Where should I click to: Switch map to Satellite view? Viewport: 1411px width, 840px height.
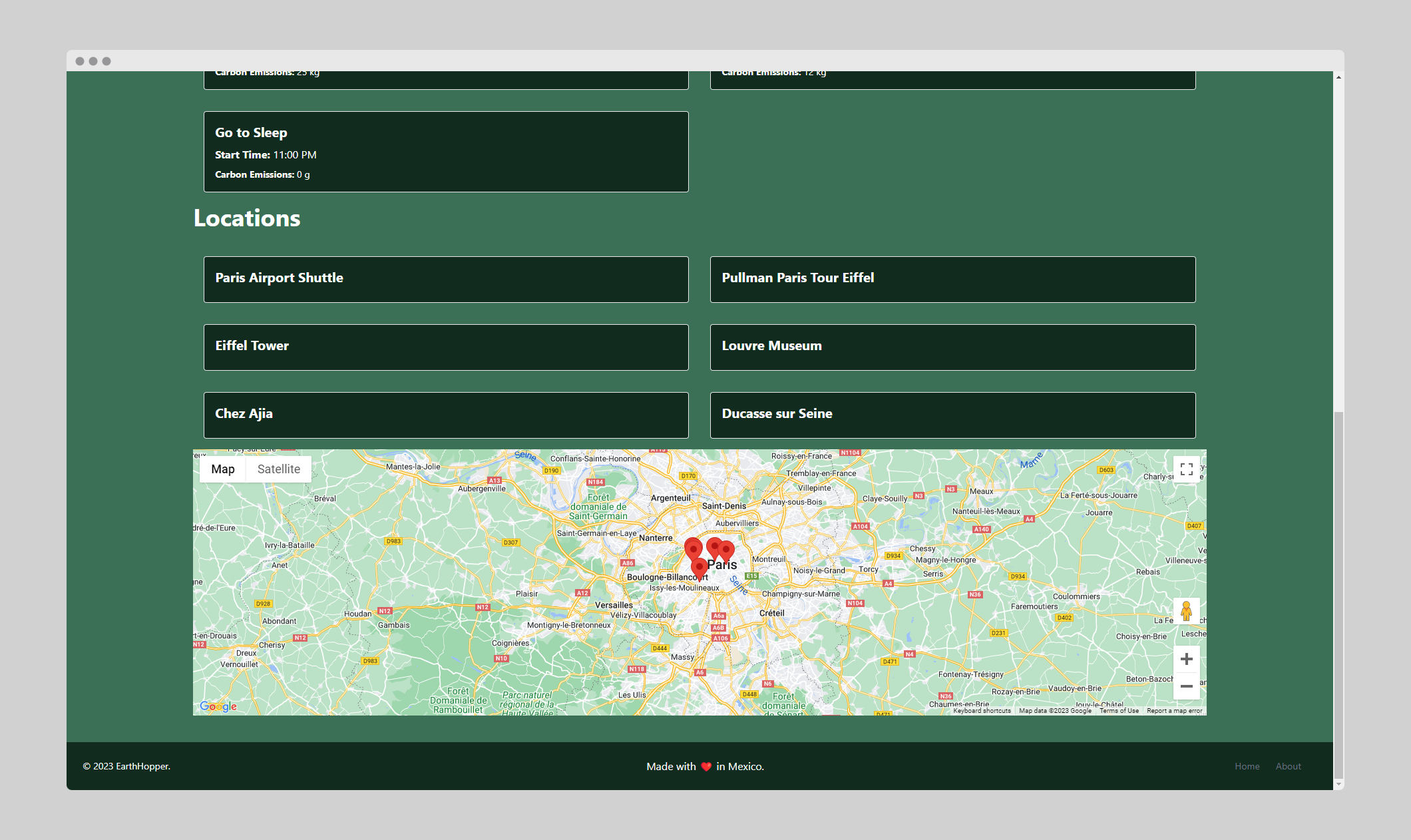pos(278,469)
